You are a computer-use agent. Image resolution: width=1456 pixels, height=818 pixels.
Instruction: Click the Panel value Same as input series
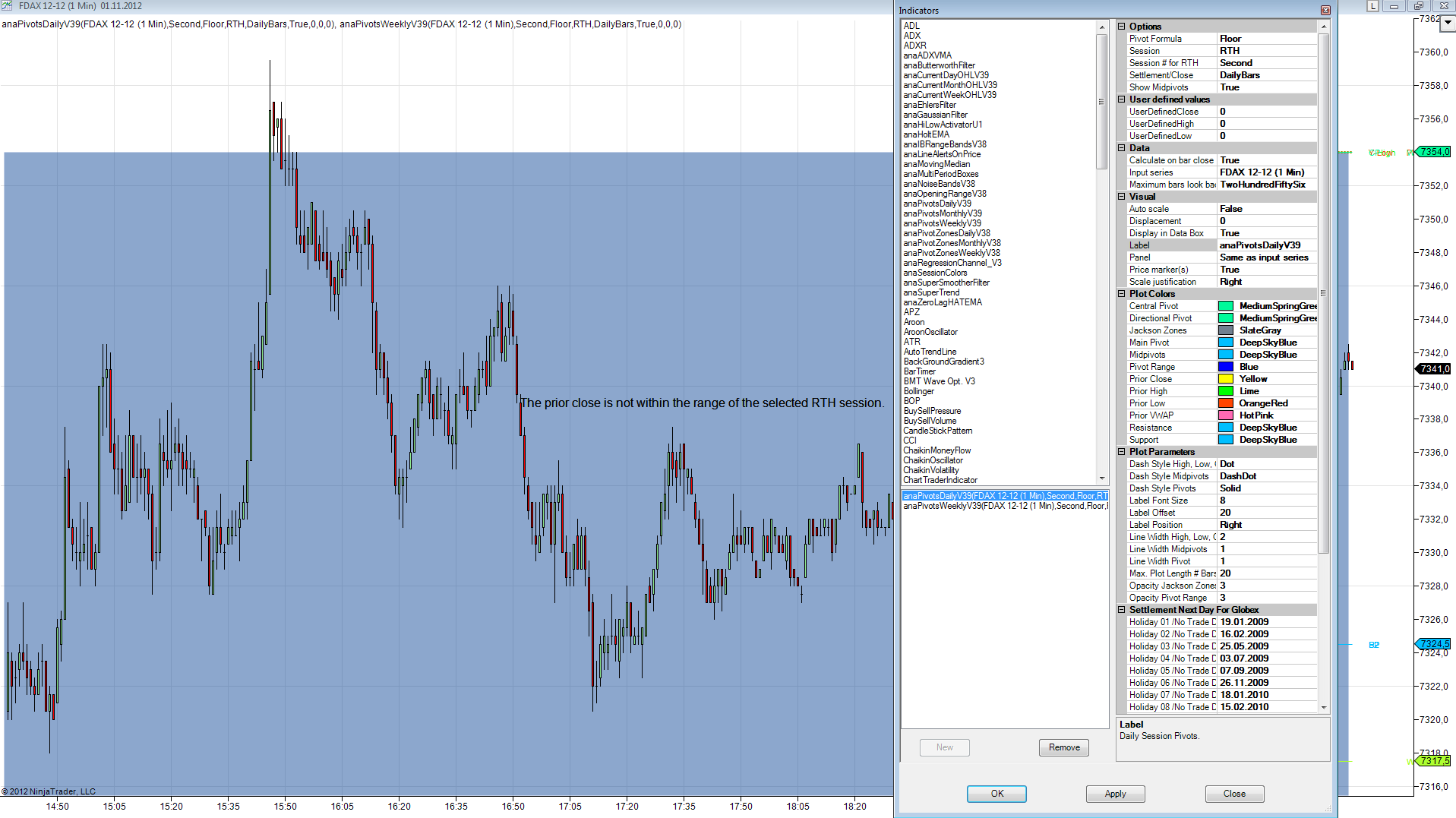click(1267, 257)
